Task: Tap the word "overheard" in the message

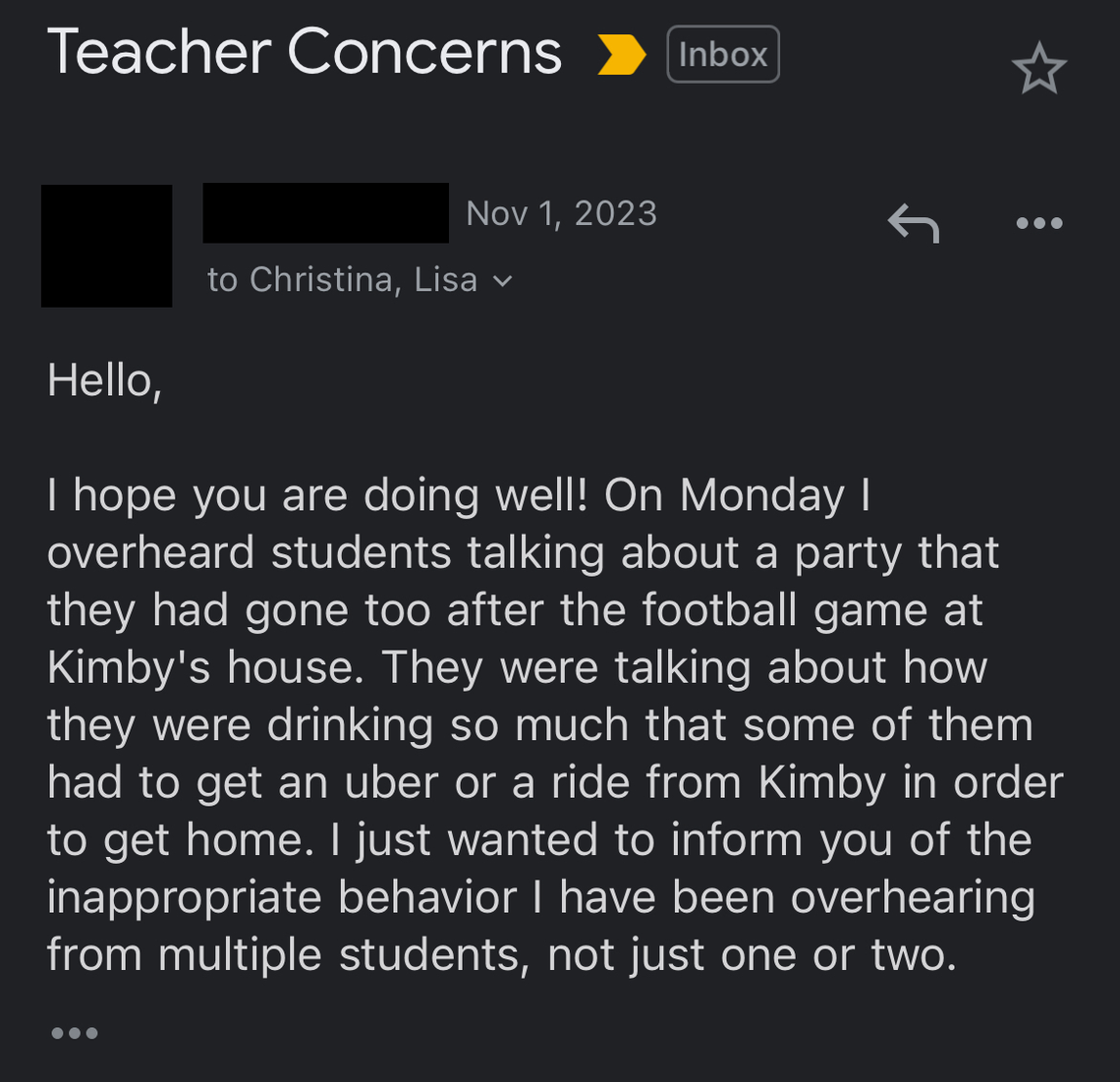Action: tap(150, 553)
